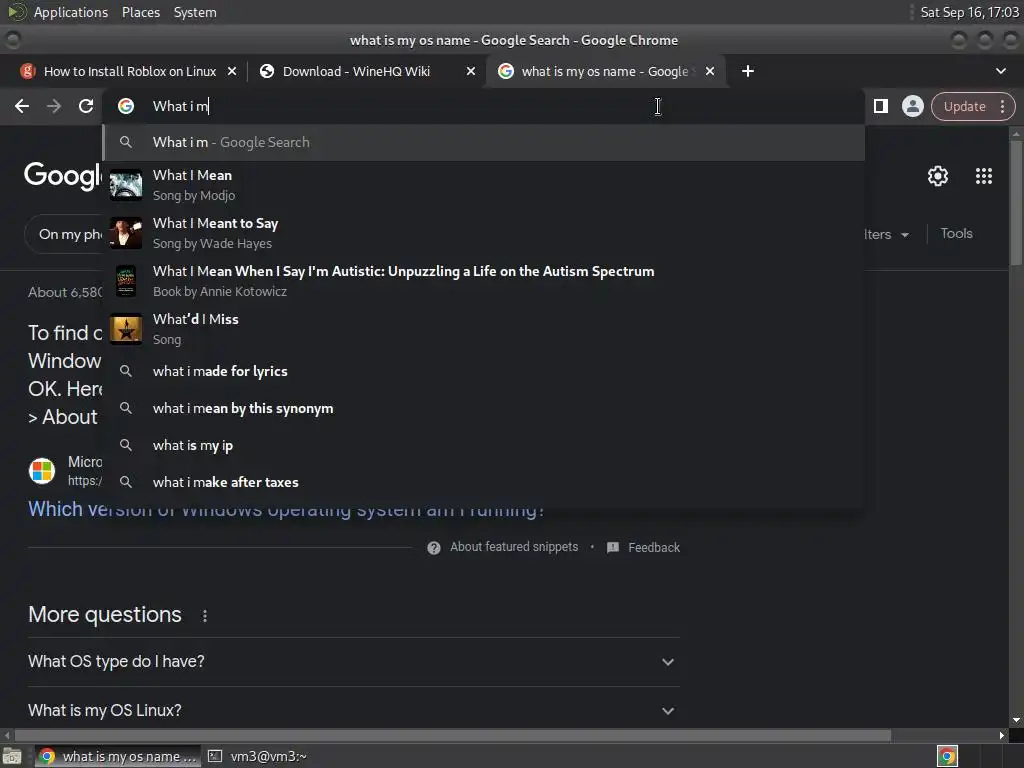Viewport: 1024px width, 768px height.
Task: Click the Update button in toolbar
Action: pos(964,106)
